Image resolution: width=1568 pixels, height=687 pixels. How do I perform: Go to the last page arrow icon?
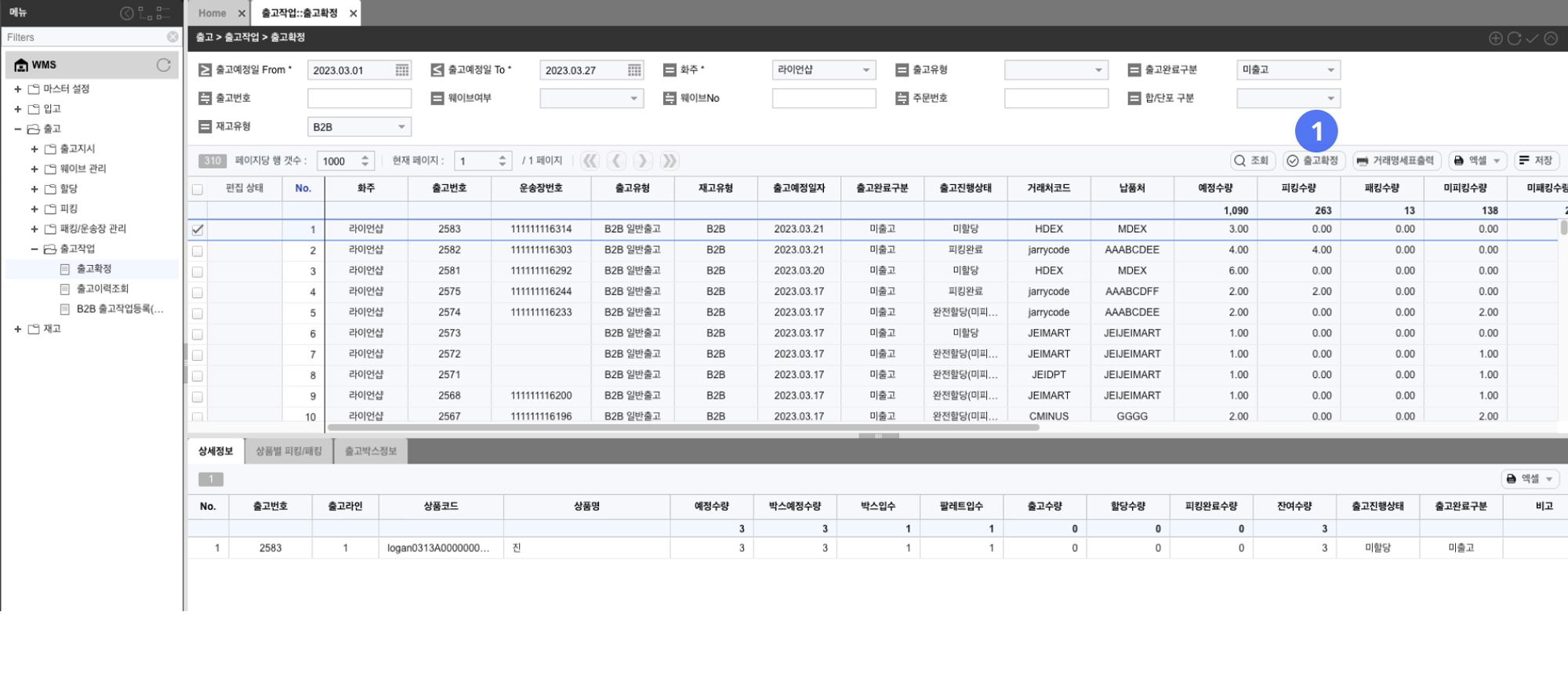pyautogui.click(x=669, y=161)
